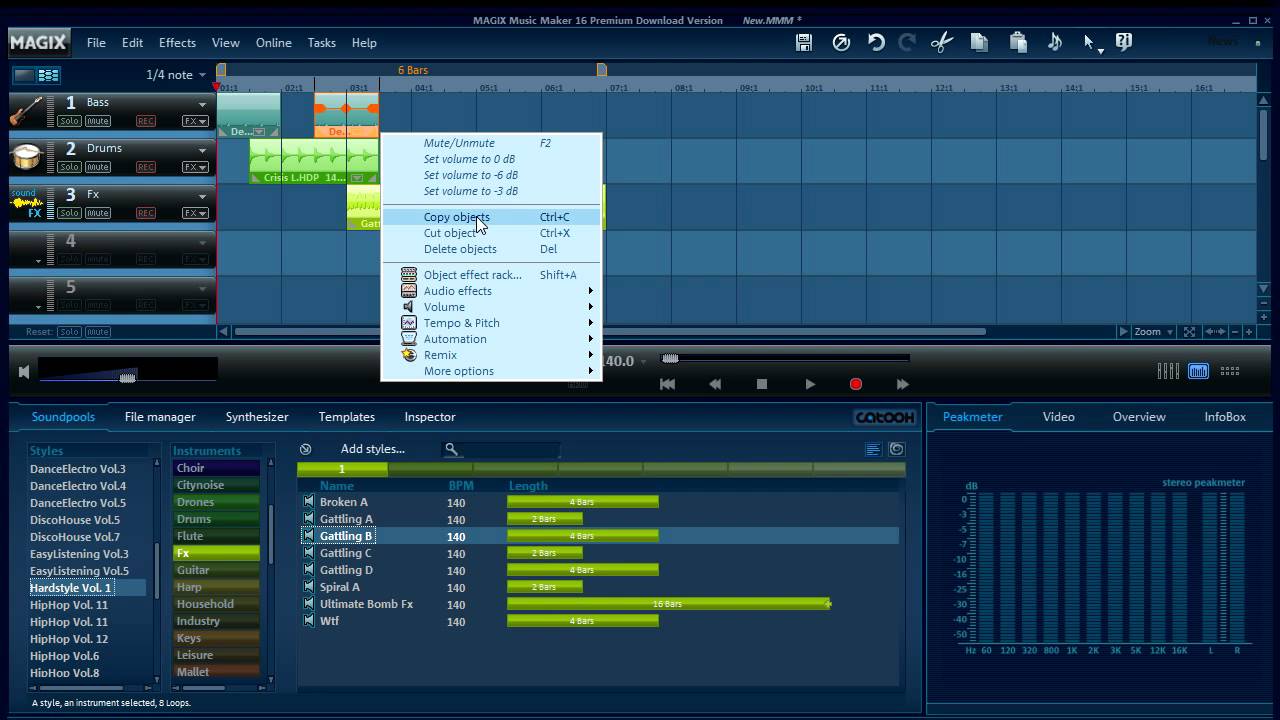
Task: Click the horizontal zoom minus icon
Action: point(1236,332)
